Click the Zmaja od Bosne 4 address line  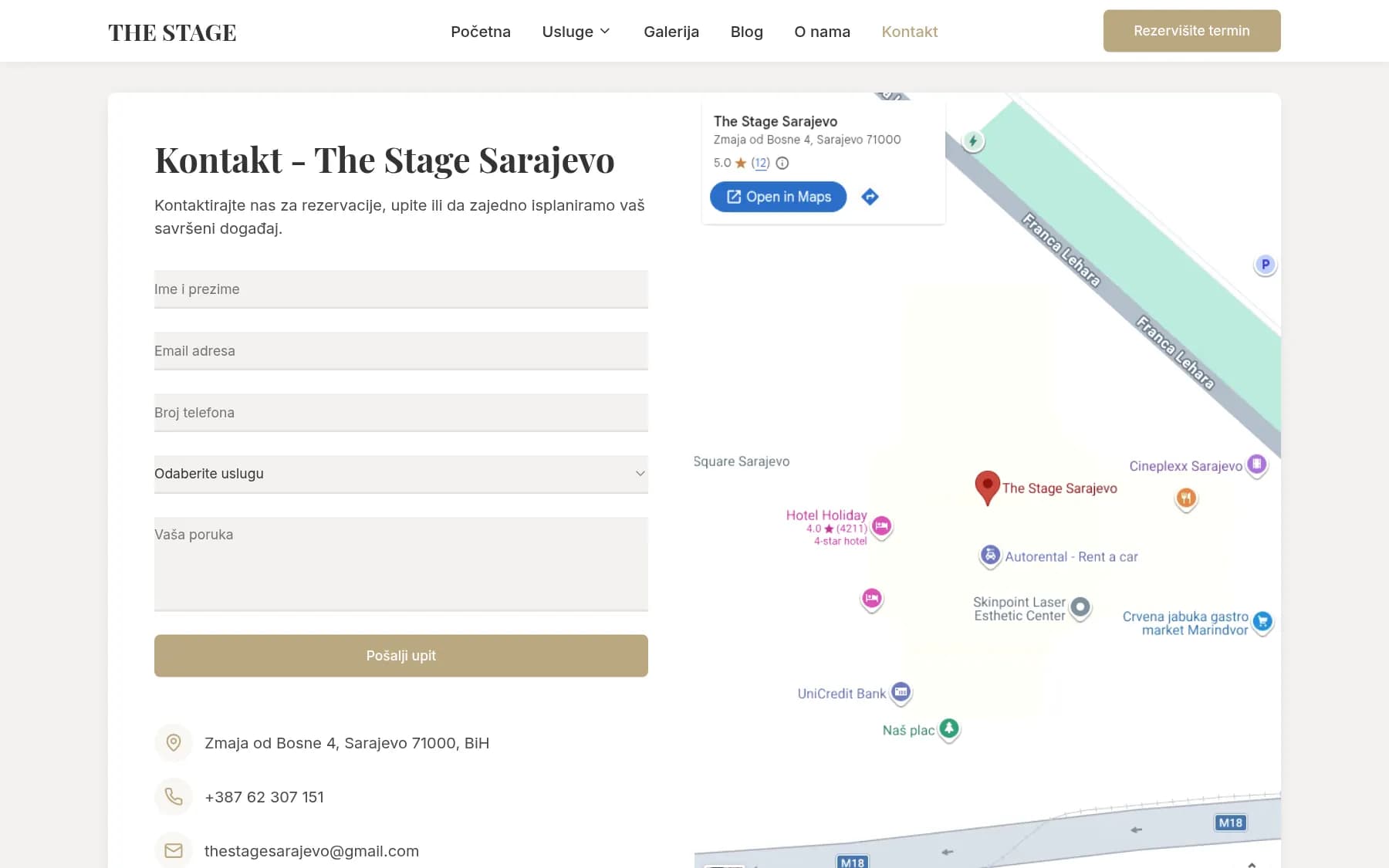pyautogui.click(x=346, y=743)
